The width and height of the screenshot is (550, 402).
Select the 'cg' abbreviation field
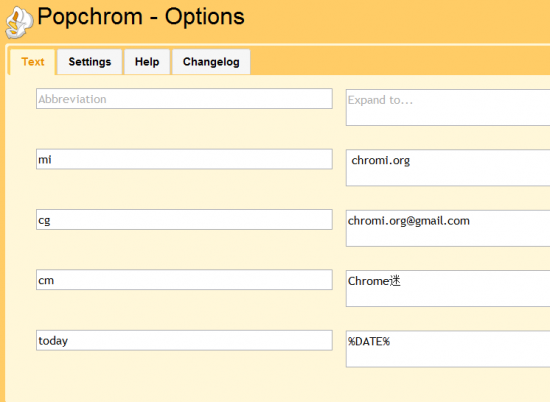coord(184,220)
